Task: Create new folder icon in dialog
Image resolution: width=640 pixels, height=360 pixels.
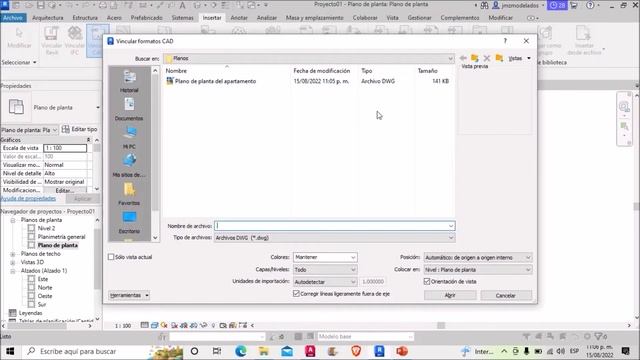Action: click(x=499, y=58)
